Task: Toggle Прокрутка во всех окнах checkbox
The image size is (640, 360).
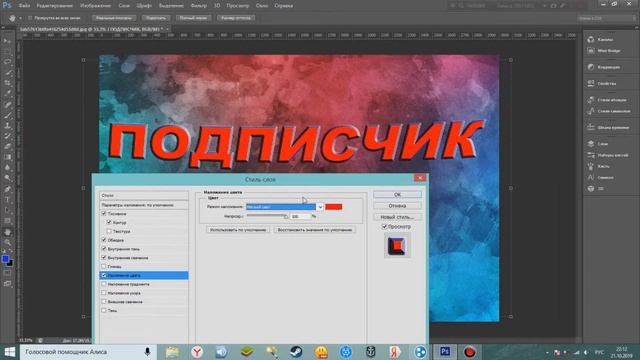Action: [x=30, y=18]
